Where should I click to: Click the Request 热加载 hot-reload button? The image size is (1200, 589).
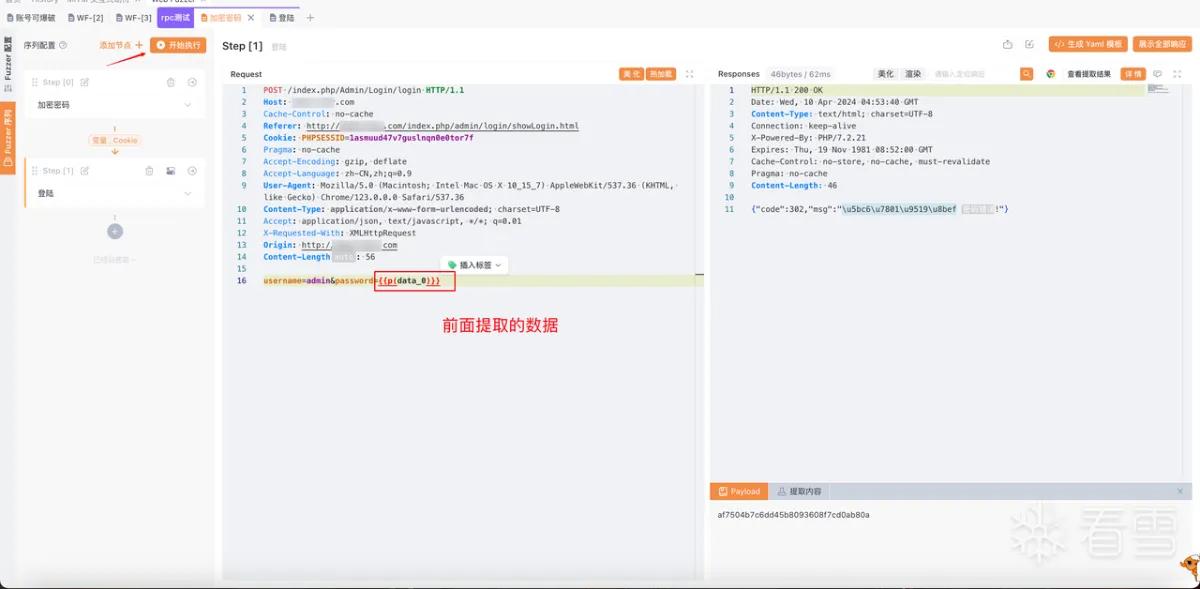[x=661, y=74]
